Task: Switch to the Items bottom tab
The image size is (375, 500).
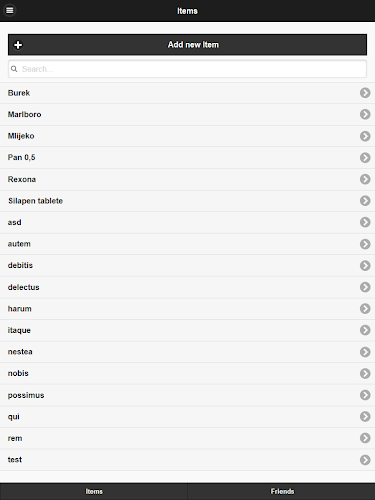Action: 94,491
